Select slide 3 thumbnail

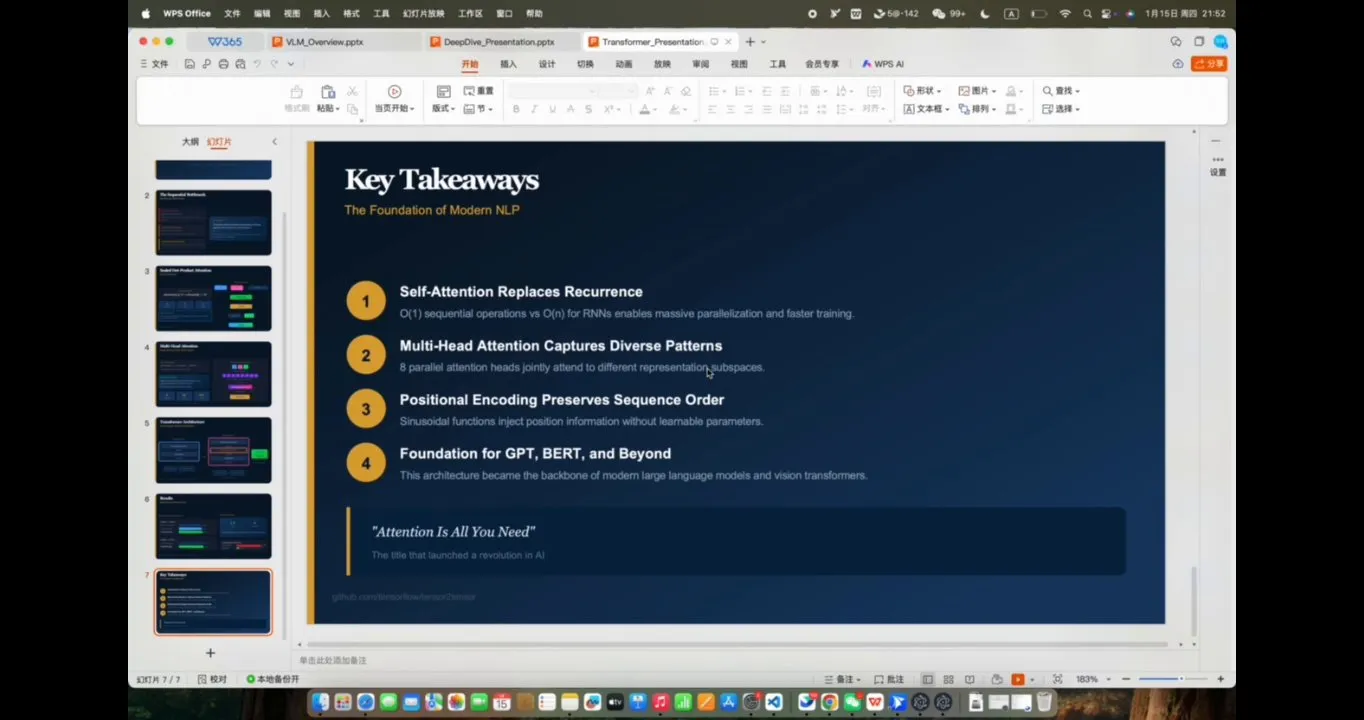tap(213, 298)
